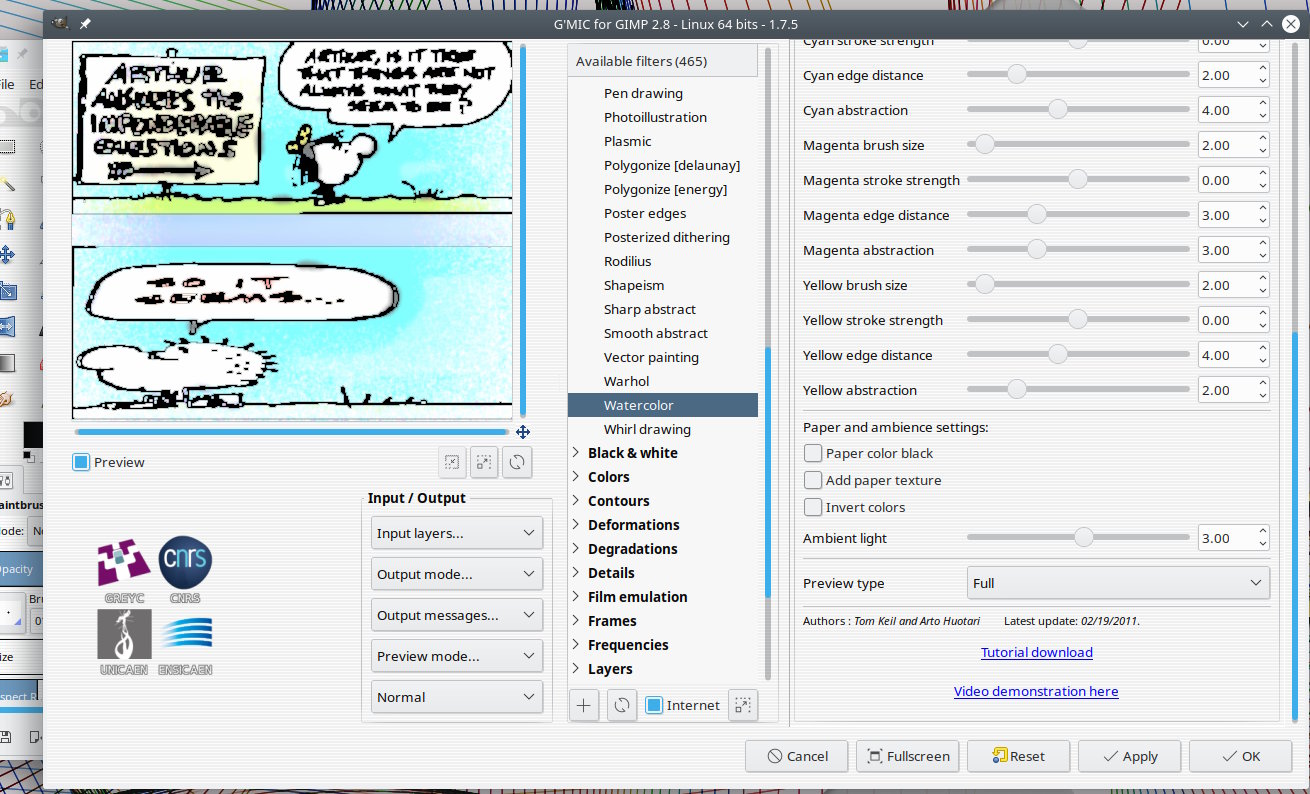Screen dimensions: 1310x794
Task: Choose the Vector painting filter
Action: click(x=651, y=357)
